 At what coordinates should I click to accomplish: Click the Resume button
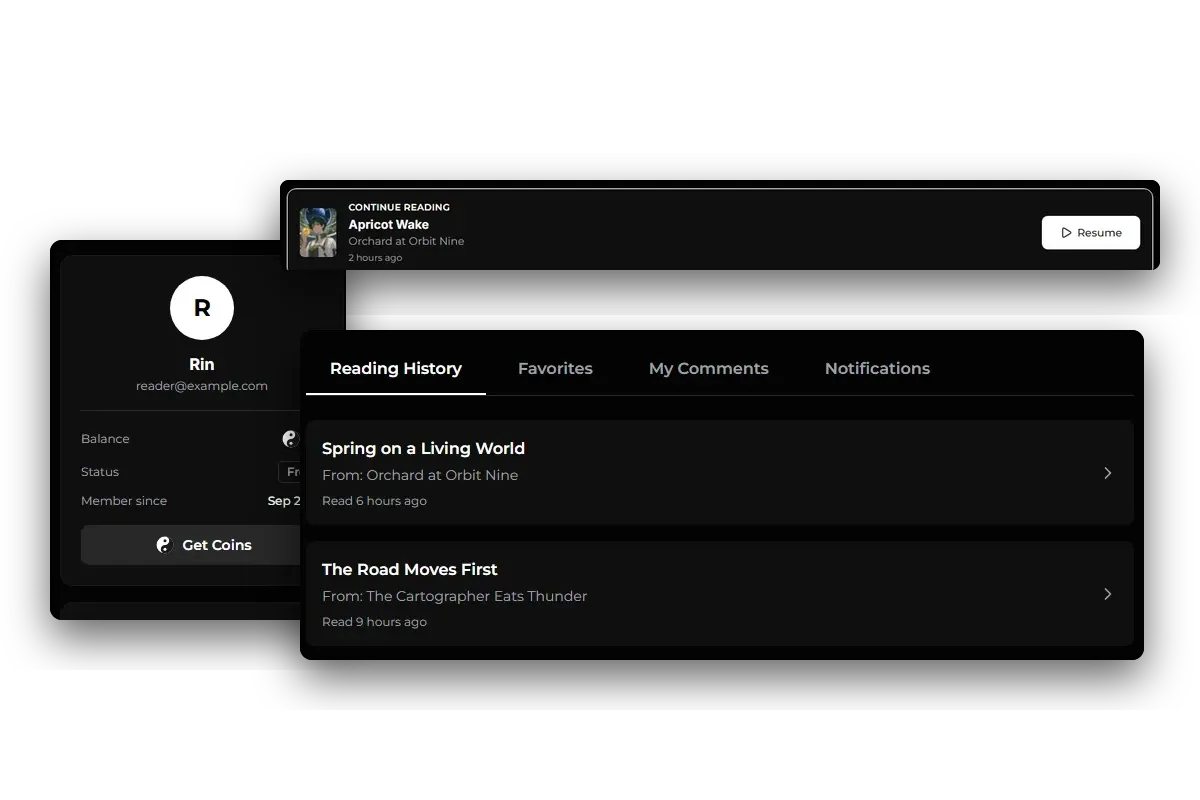click(1090, 232)
